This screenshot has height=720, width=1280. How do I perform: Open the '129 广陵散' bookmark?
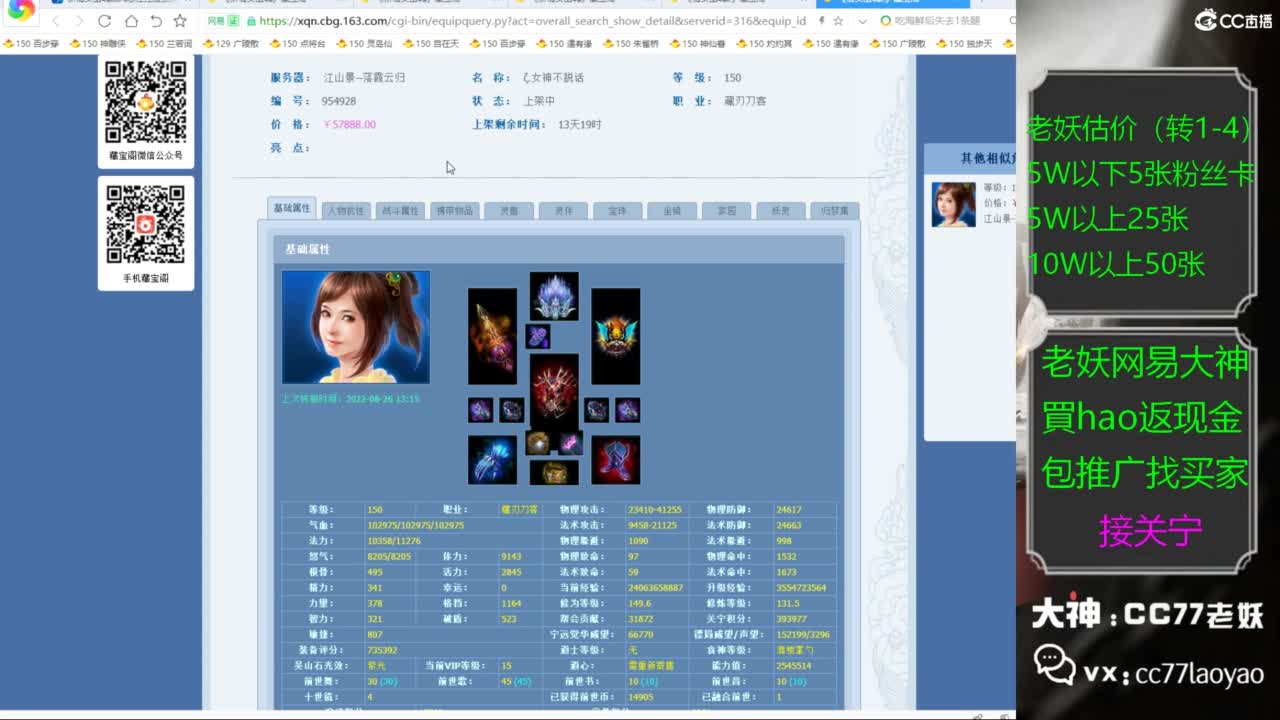click(231, 44)
